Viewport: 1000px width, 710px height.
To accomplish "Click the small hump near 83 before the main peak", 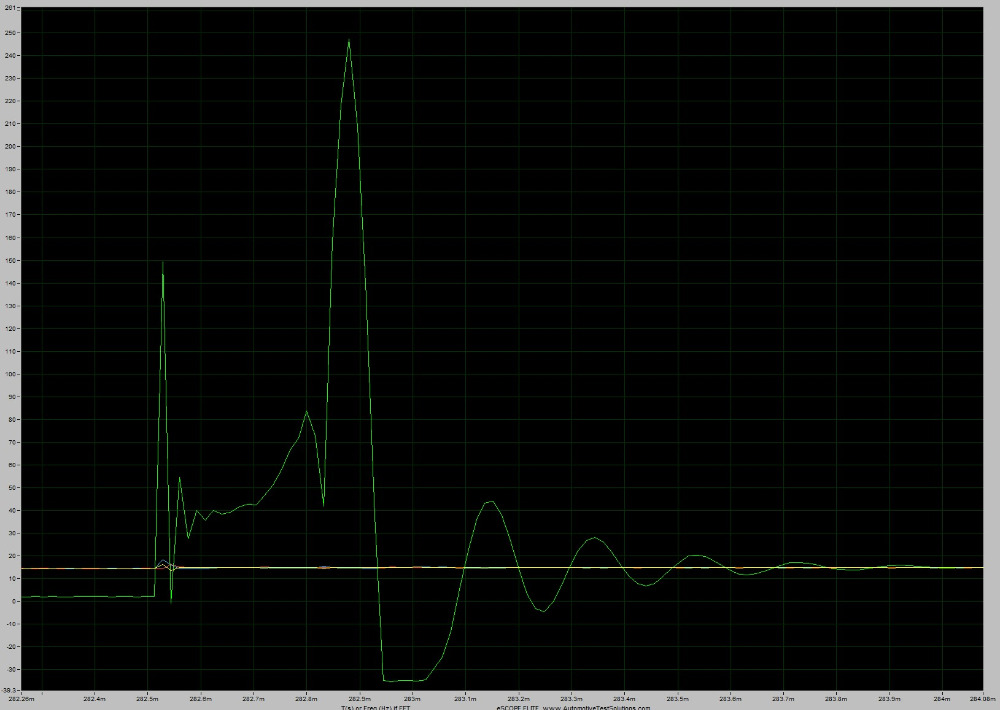I will [306, 412].
